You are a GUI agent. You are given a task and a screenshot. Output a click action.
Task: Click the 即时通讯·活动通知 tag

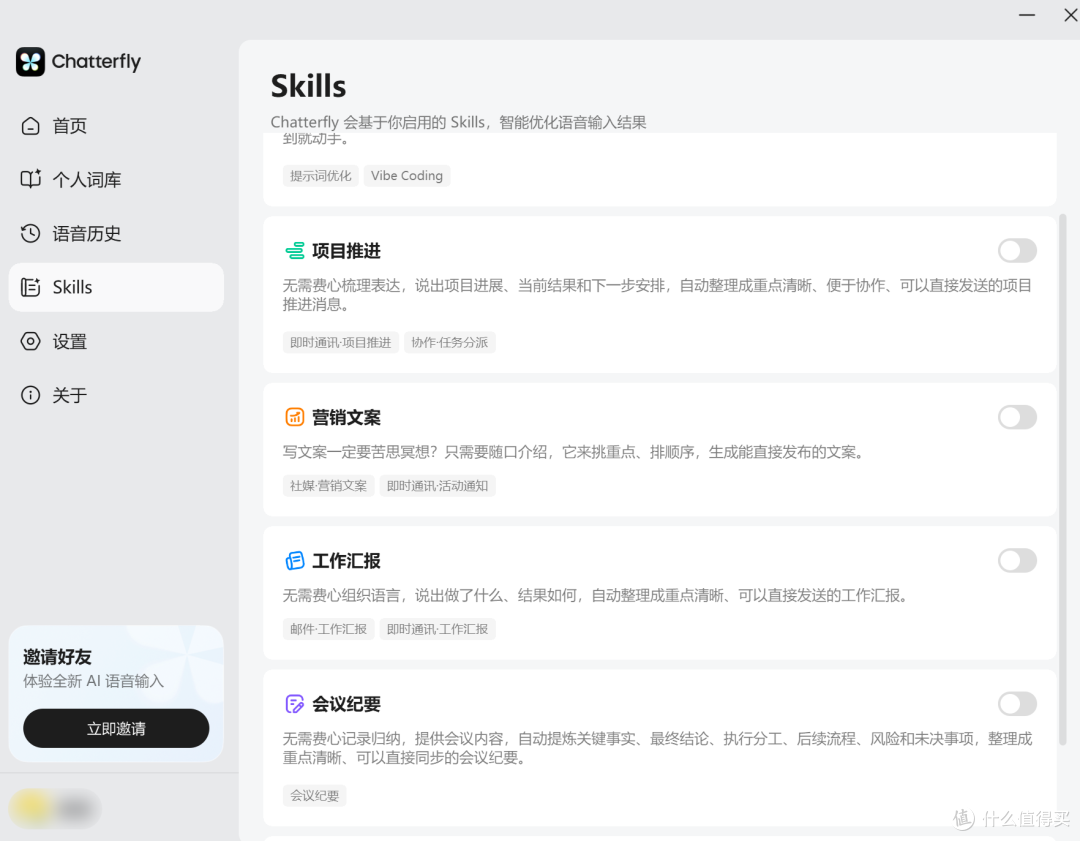click(437, 486)
